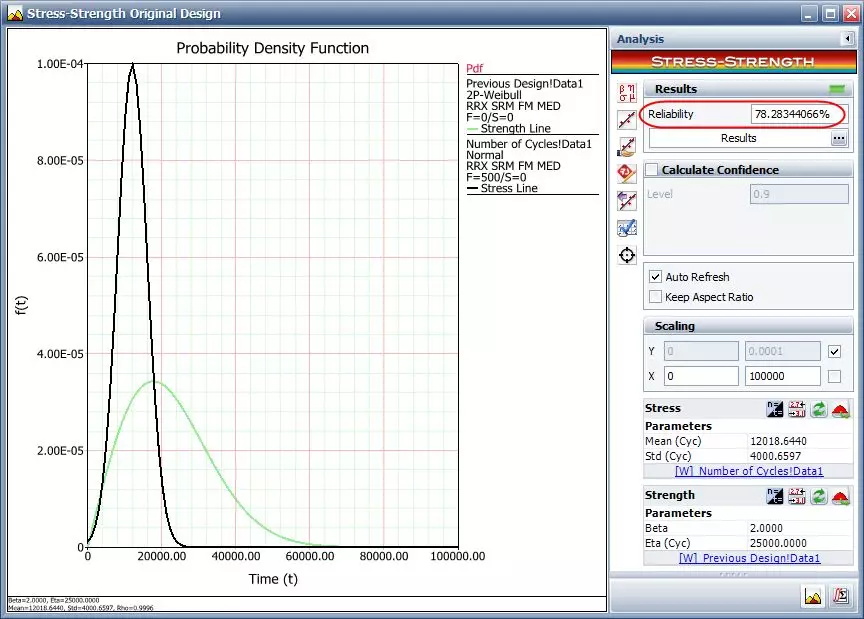Click the Beta value 2.0000
864x619 pixels.
tap(766, 528)
